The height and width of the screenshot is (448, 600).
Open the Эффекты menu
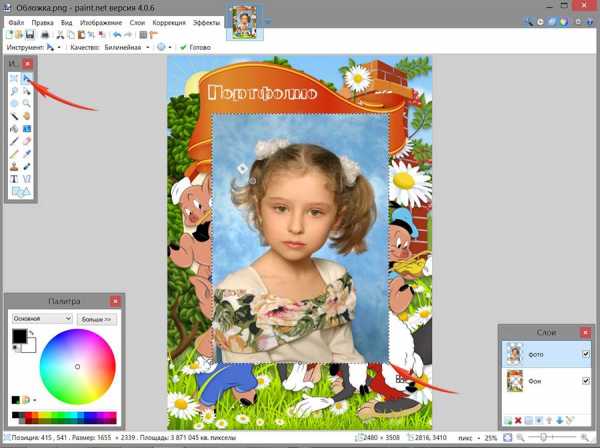click(207, 23)
